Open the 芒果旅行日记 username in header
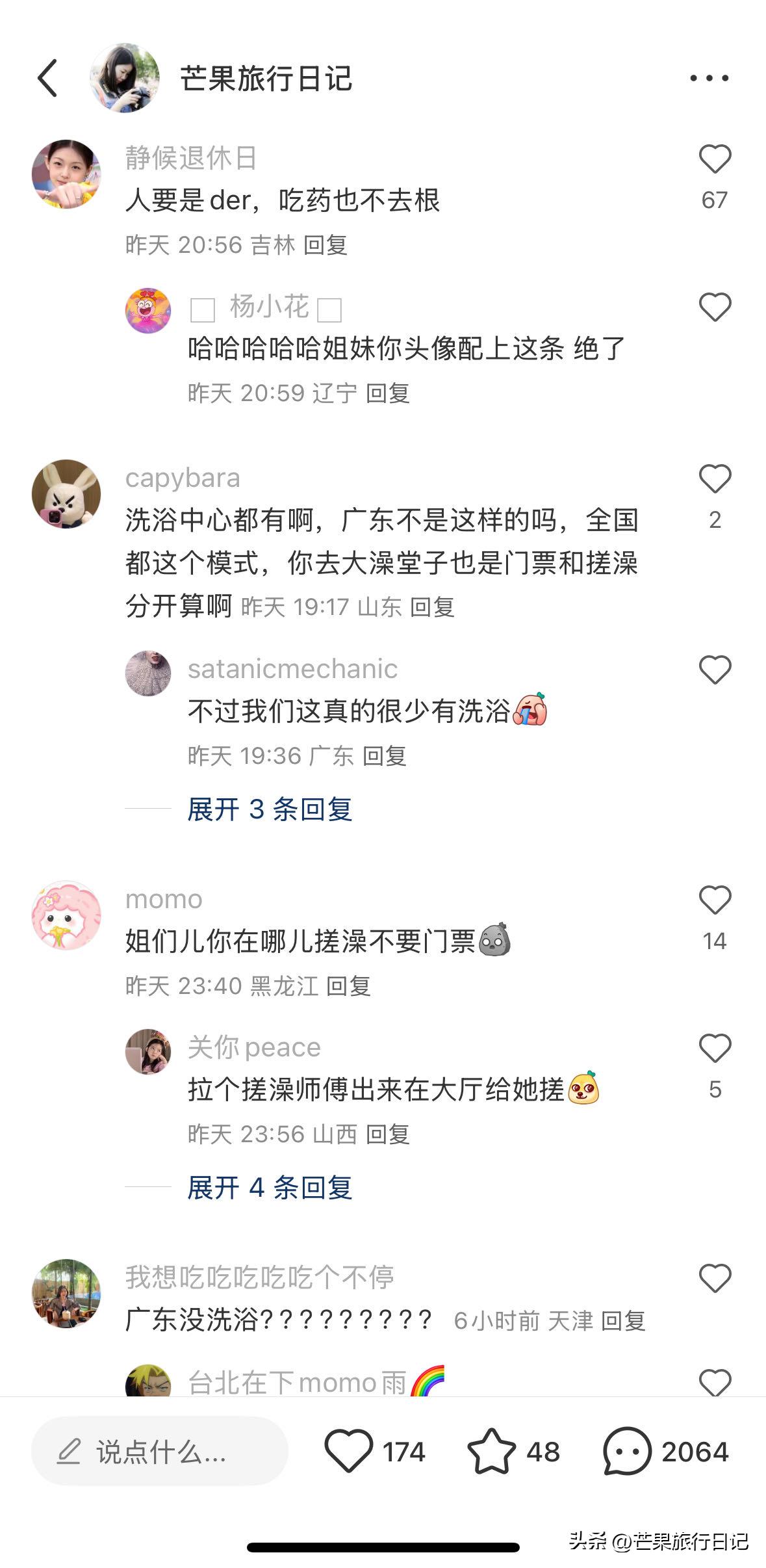The image size is (766, 1568). (x=266, y=78)
